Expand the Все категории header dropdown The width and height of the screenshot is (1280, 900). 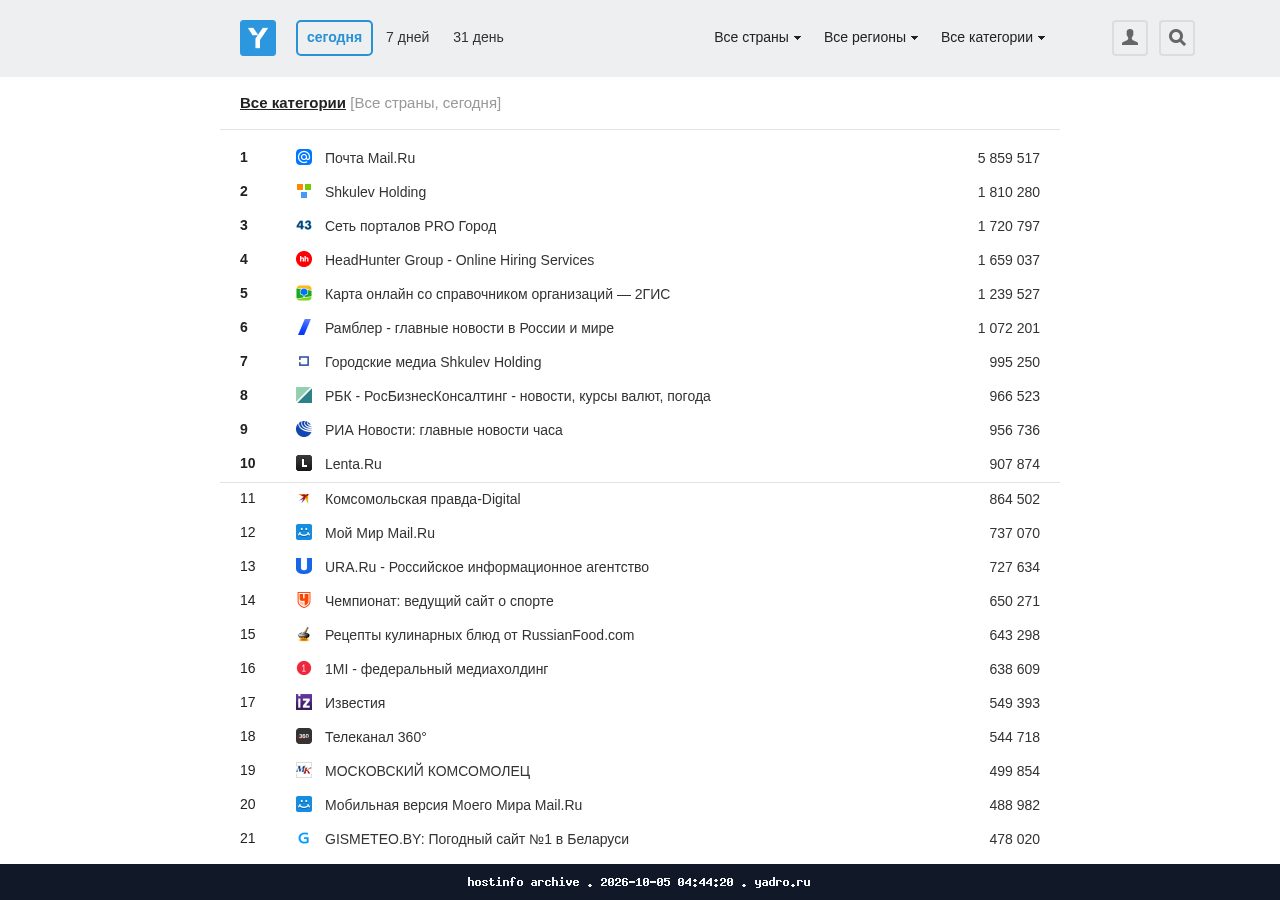point(993,37)
